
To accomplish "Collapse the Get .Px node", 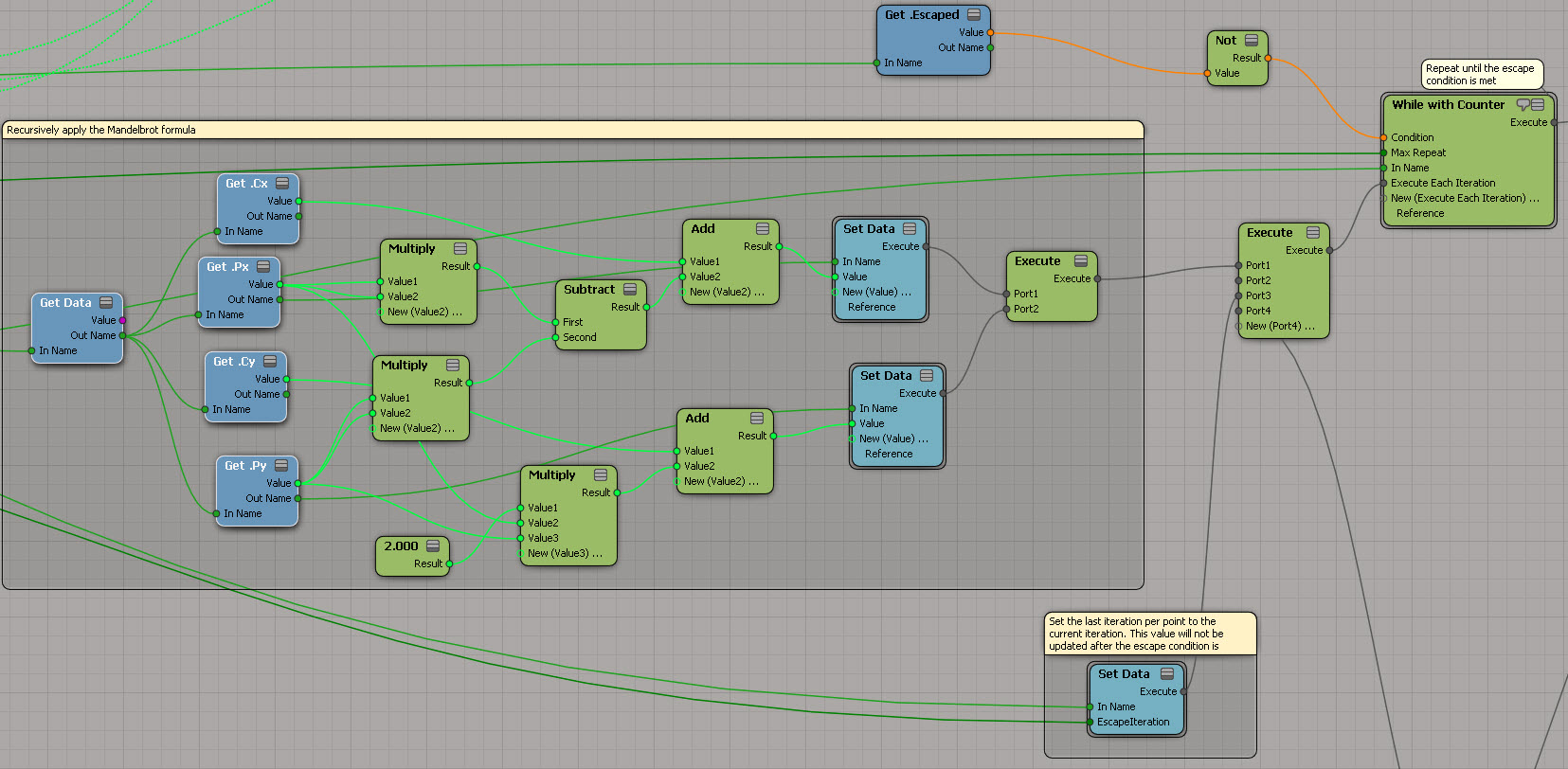I will pos(263,267).
